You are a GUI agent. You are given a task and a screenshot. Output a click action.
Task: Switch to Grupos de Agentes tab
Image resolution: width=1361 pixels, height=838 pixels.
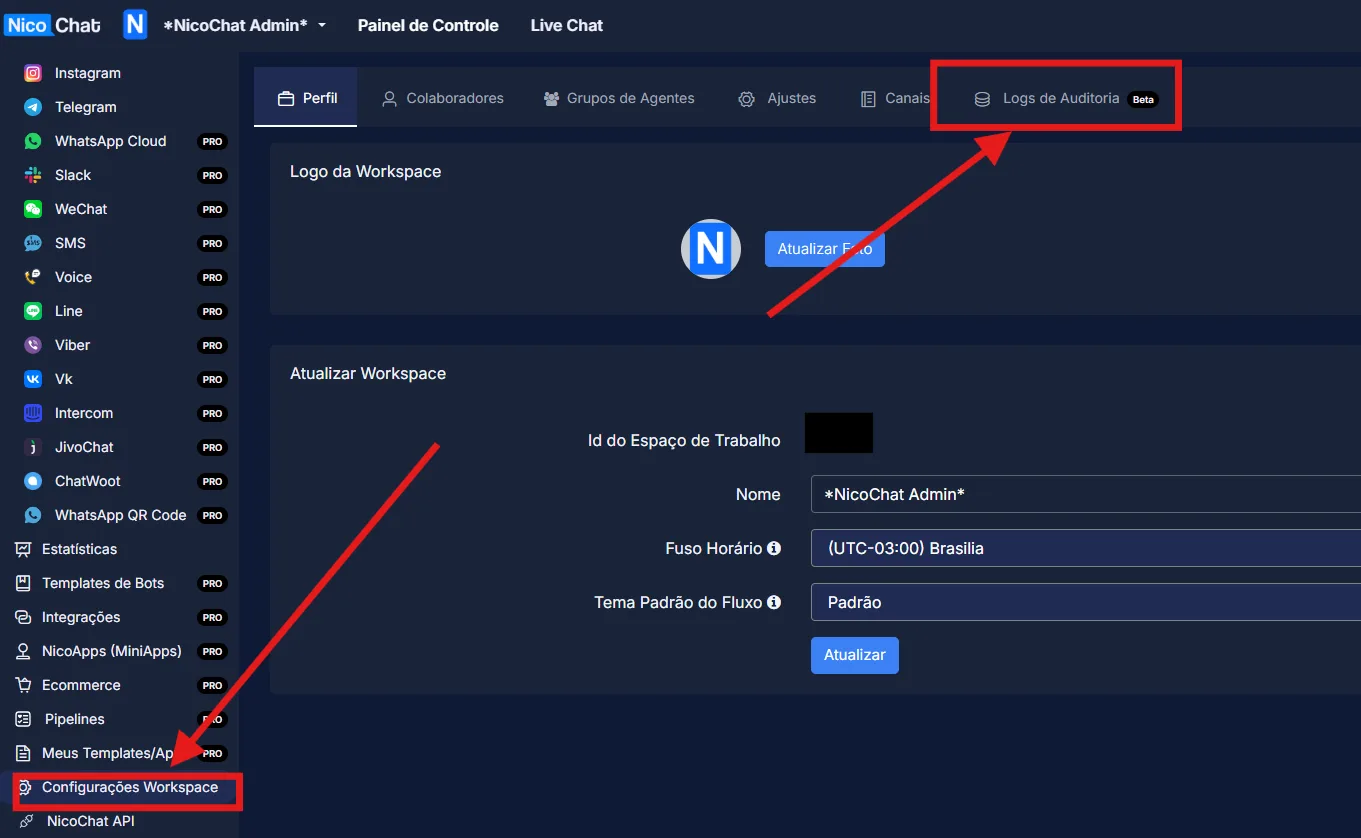[618, 98]
